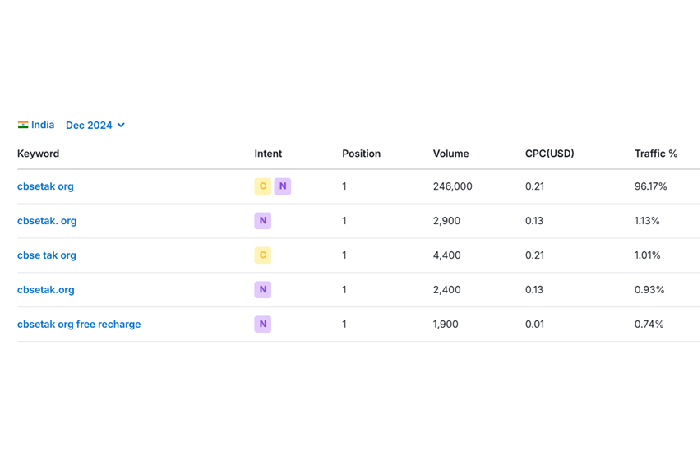Image resolution: width=700 pixels, height=450 pixels.
Task: Open the 'cbse tak org' keyword link
Action: point(46,255)
